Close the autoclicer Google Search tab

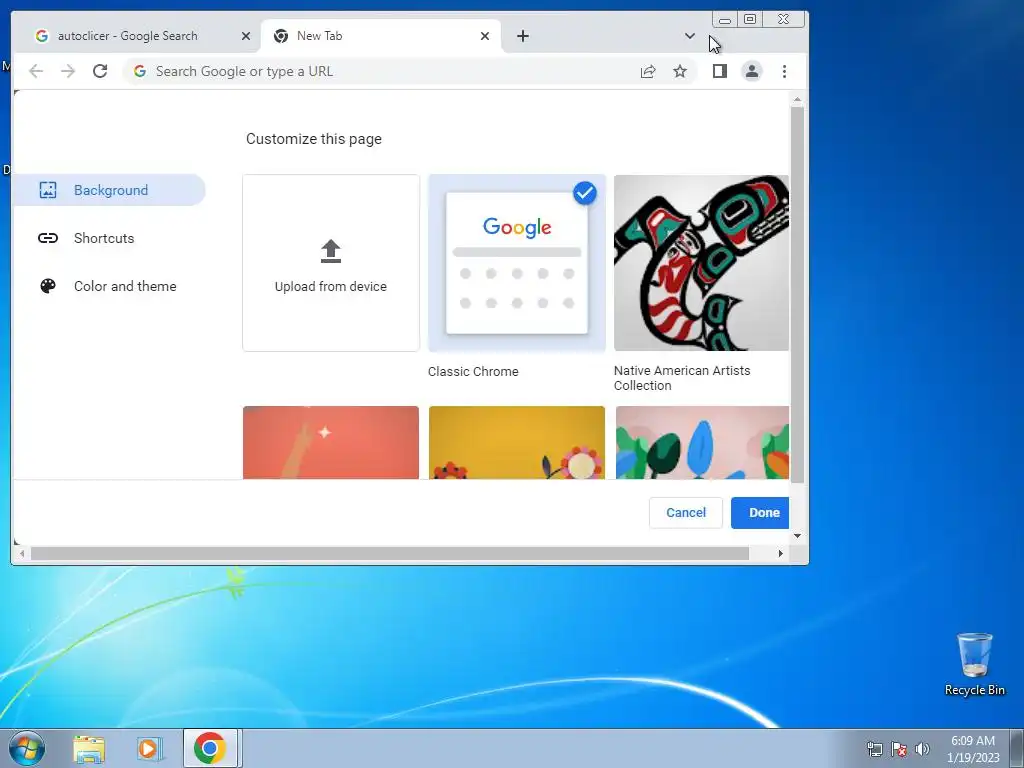tap(246, 36)
